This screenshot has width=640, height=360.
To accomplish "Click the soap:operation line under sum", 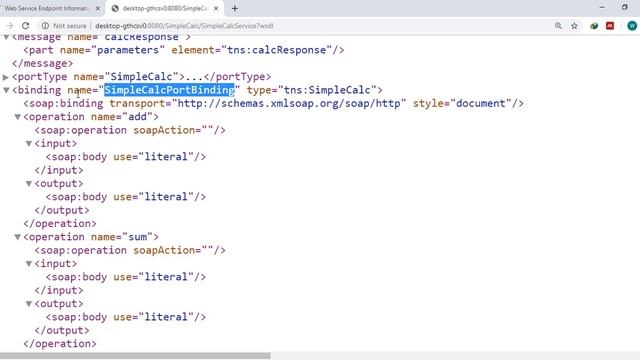I will click(x=130, y=250).
